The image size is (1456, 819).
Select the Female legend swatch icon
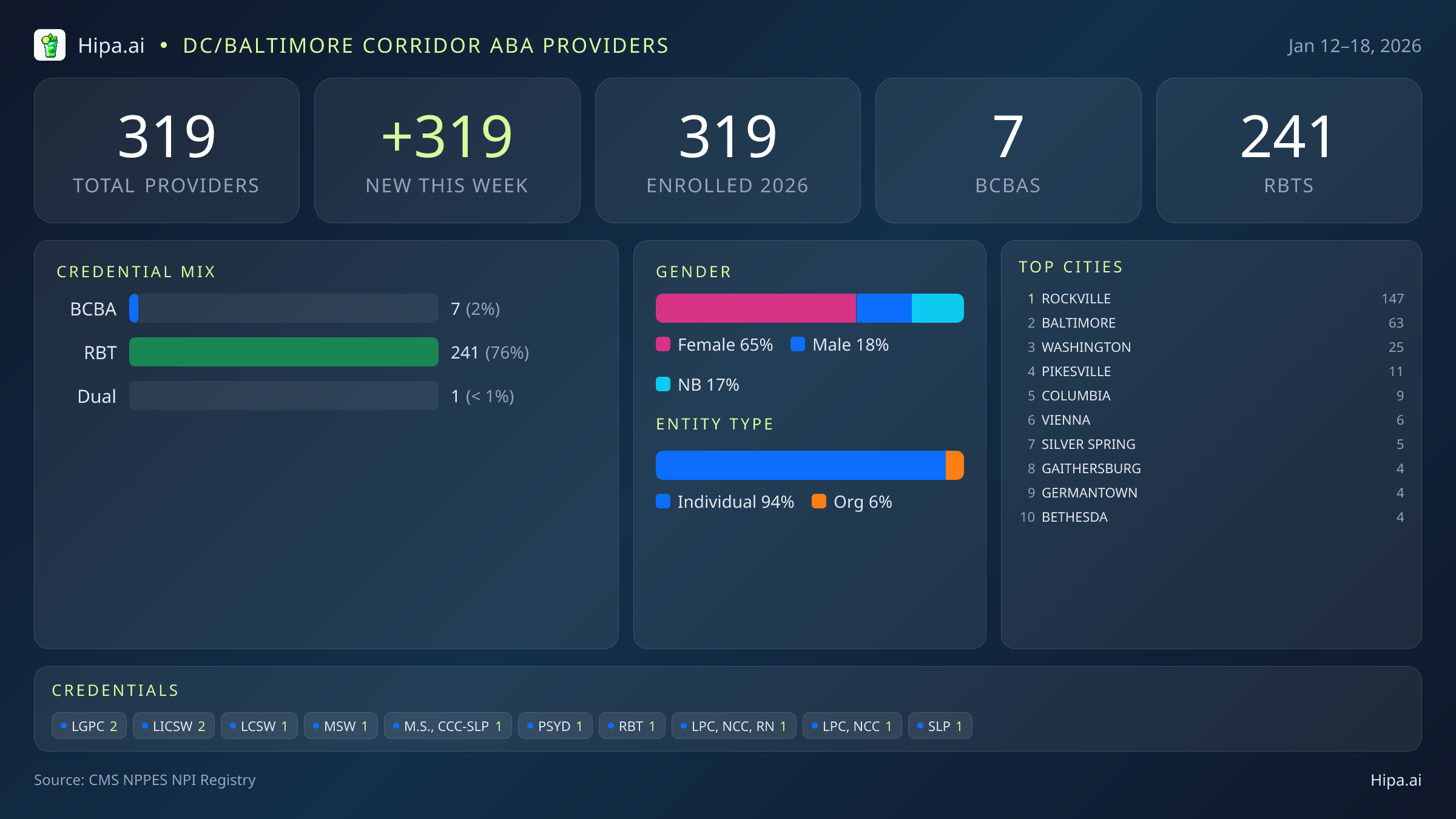(x=664, y=344)
